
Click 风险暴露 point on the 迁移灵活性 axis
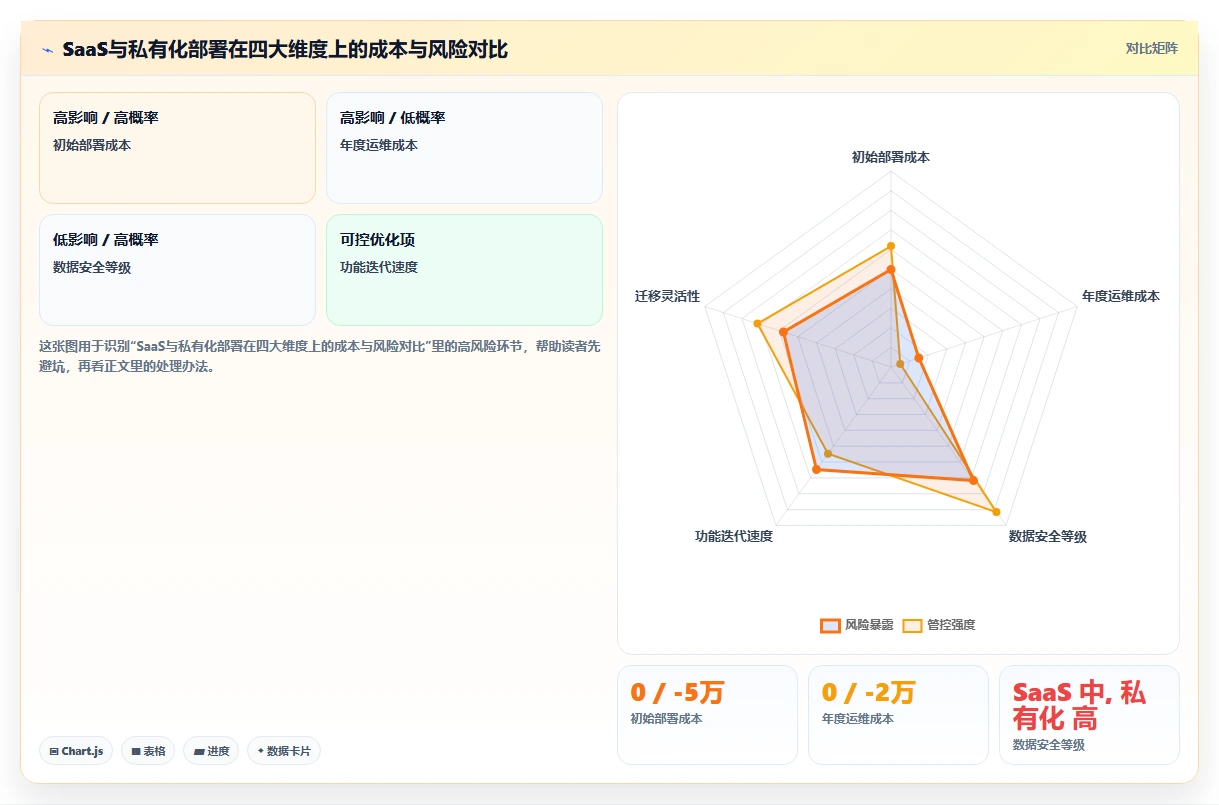pos(784,333)
